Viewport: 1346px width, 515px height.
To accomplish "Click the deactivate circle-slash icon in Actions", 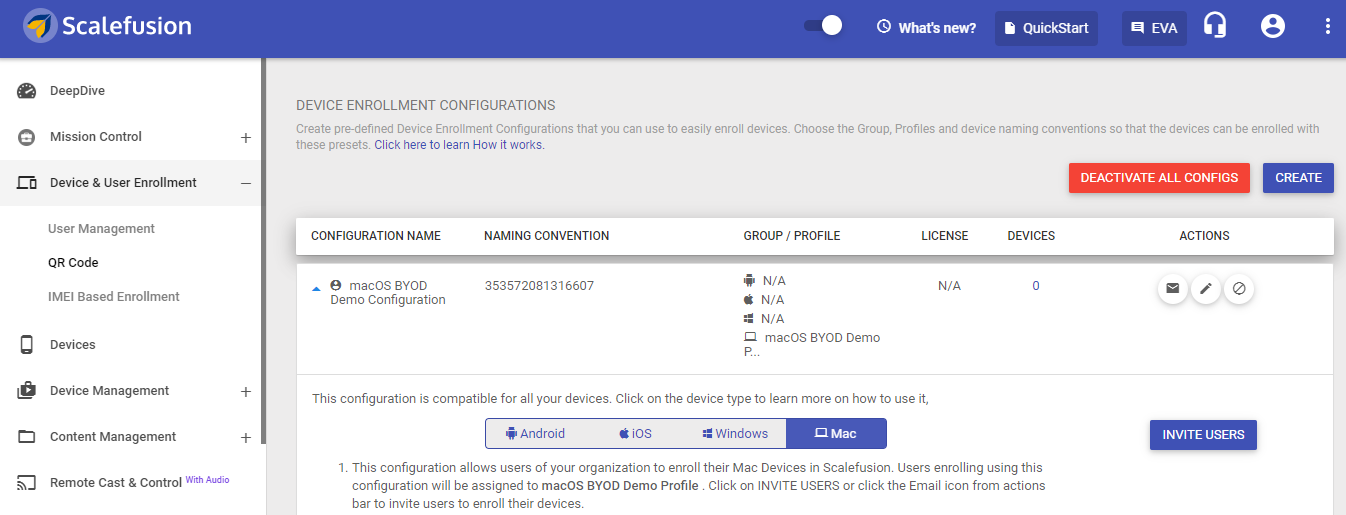I will 1239,289.
